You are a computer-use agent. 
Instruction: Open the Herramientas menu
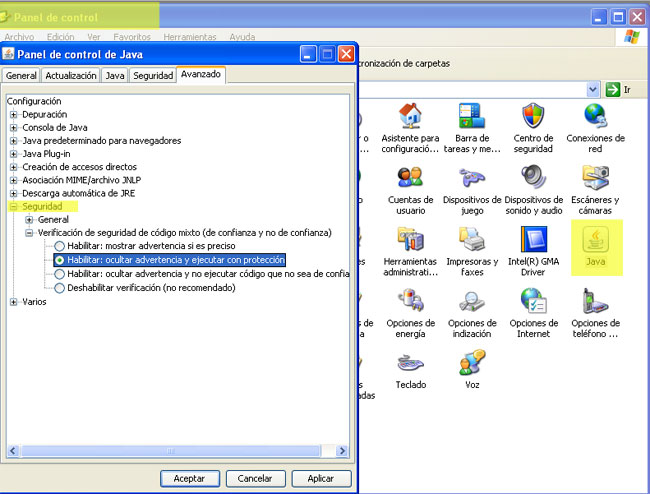(x=190, y=37)
